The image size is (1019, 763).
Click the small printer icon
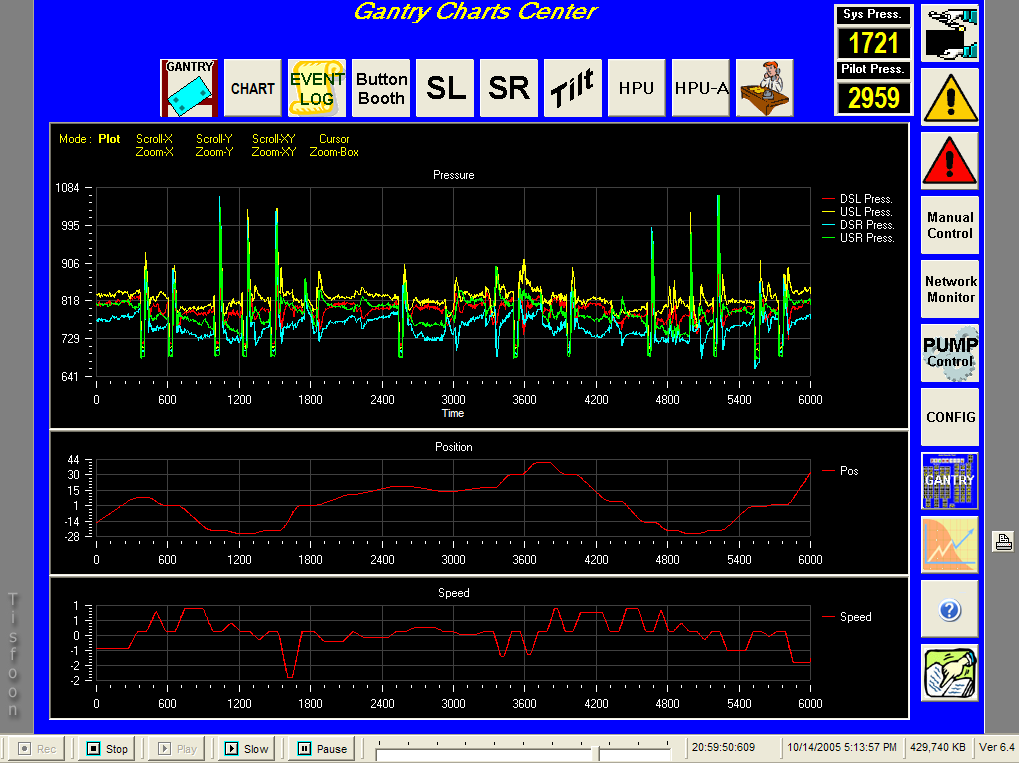pos(1002,542)
